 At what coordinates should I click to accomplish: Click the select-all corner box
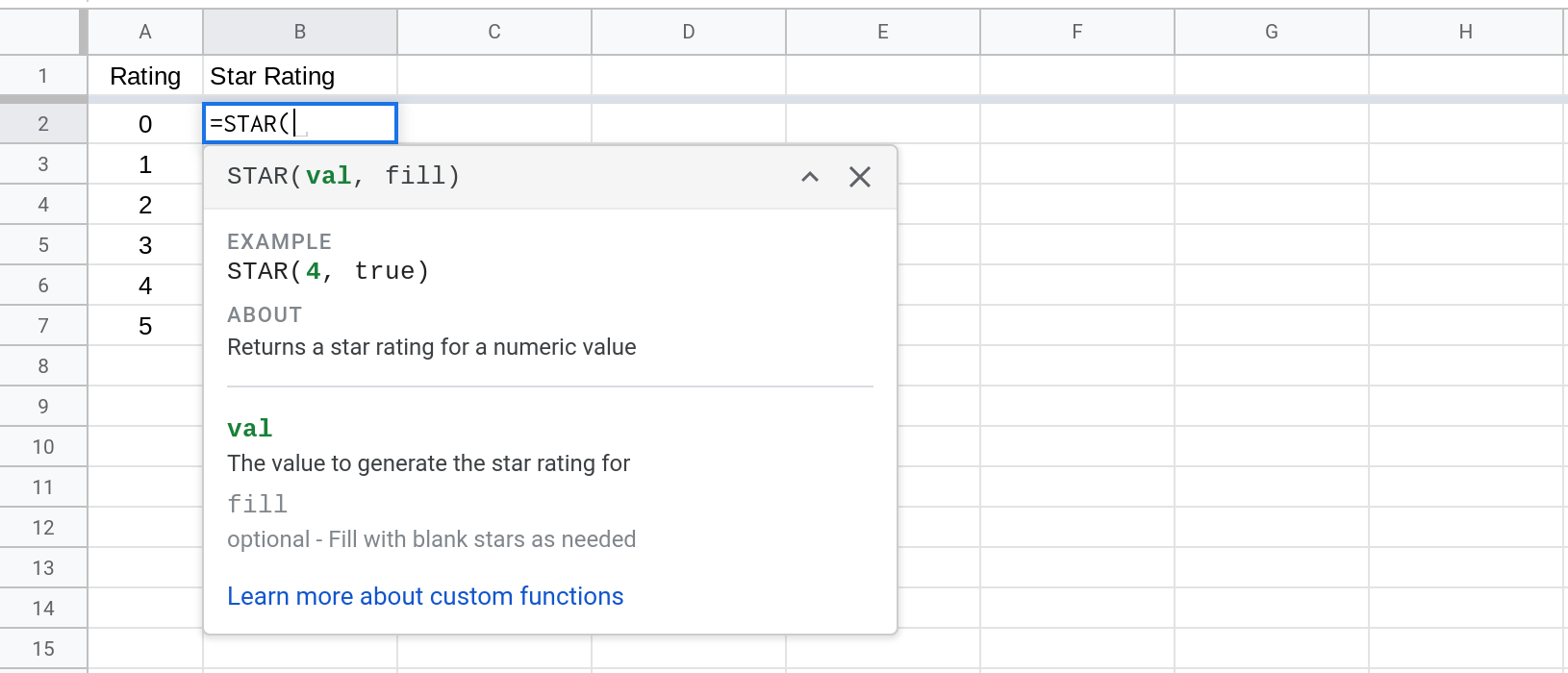(x=43, y=32)
